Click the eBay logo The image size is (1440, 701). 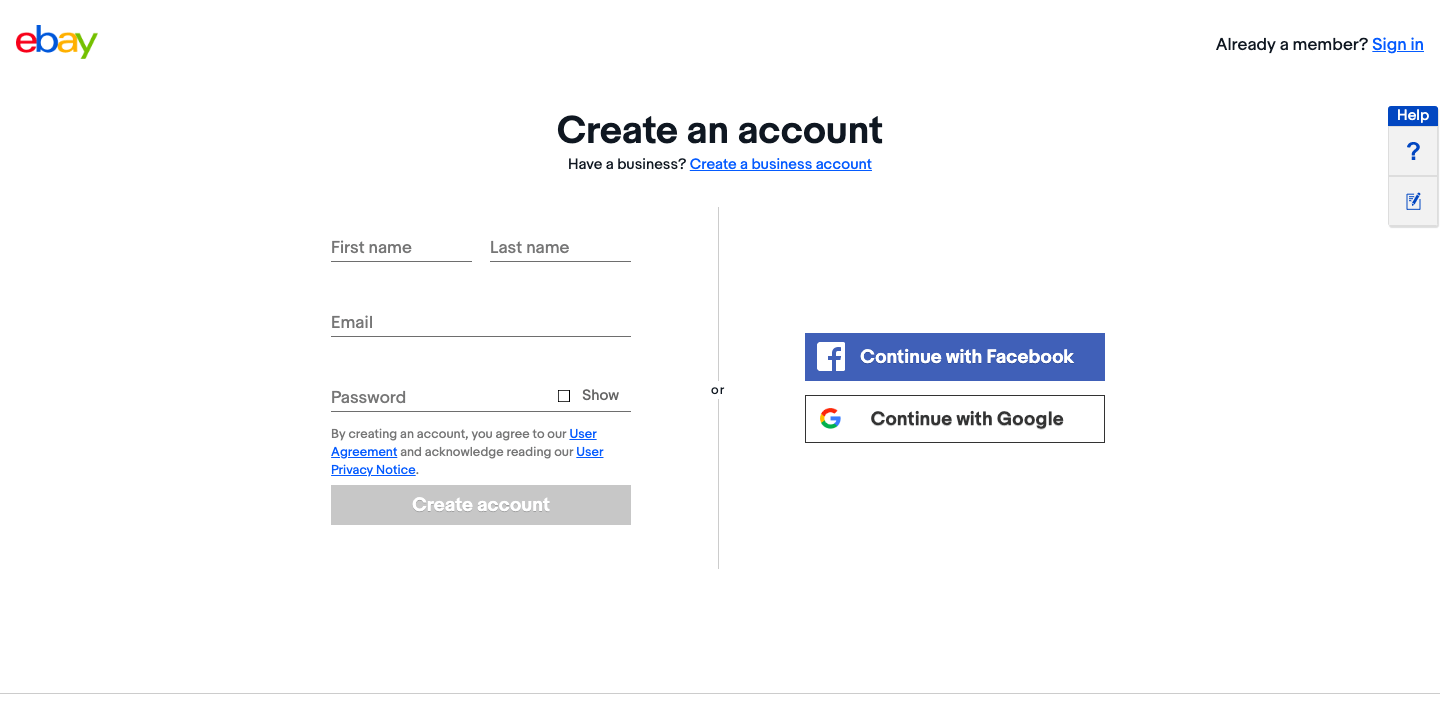pyautogui.click(x=57, y=42)
